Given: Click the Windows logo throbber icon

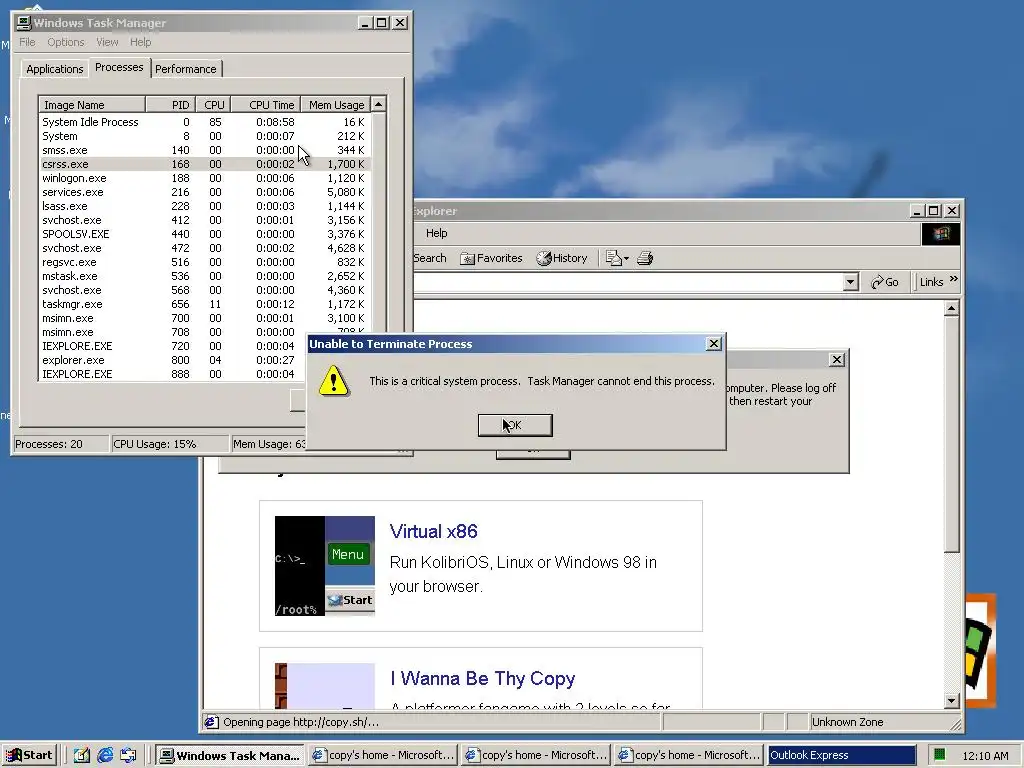Looking at the screenshot, I should coord(940,234).
